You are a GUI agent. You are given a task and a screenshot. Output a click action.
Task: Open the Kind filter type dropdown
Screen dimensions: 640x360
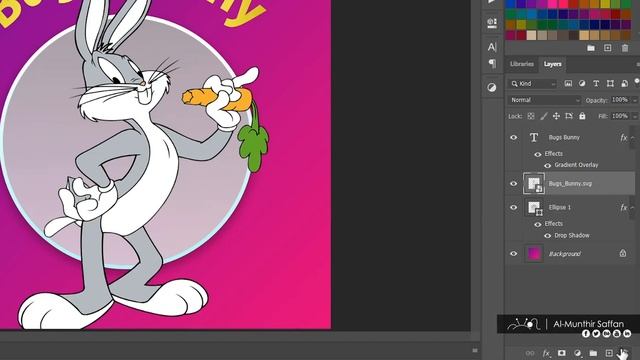point(533,84)
